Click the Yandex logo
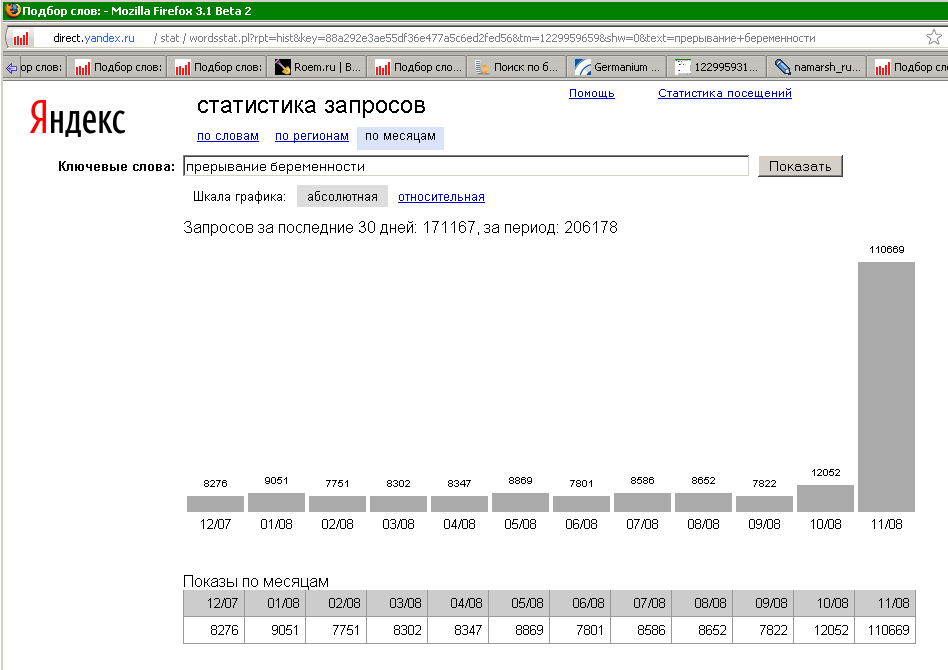 point(77,118)
